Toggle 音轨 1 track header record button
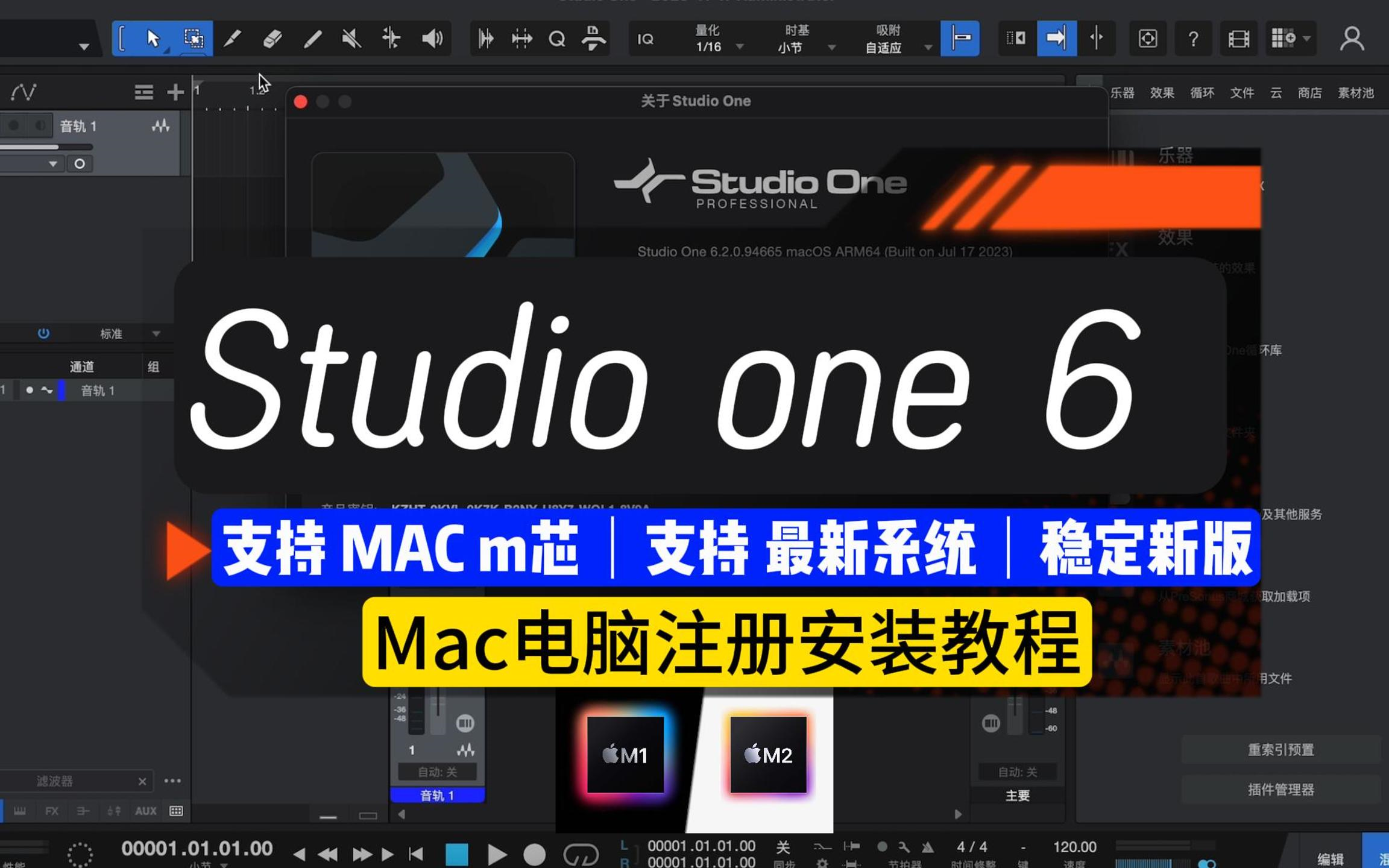 14,125
